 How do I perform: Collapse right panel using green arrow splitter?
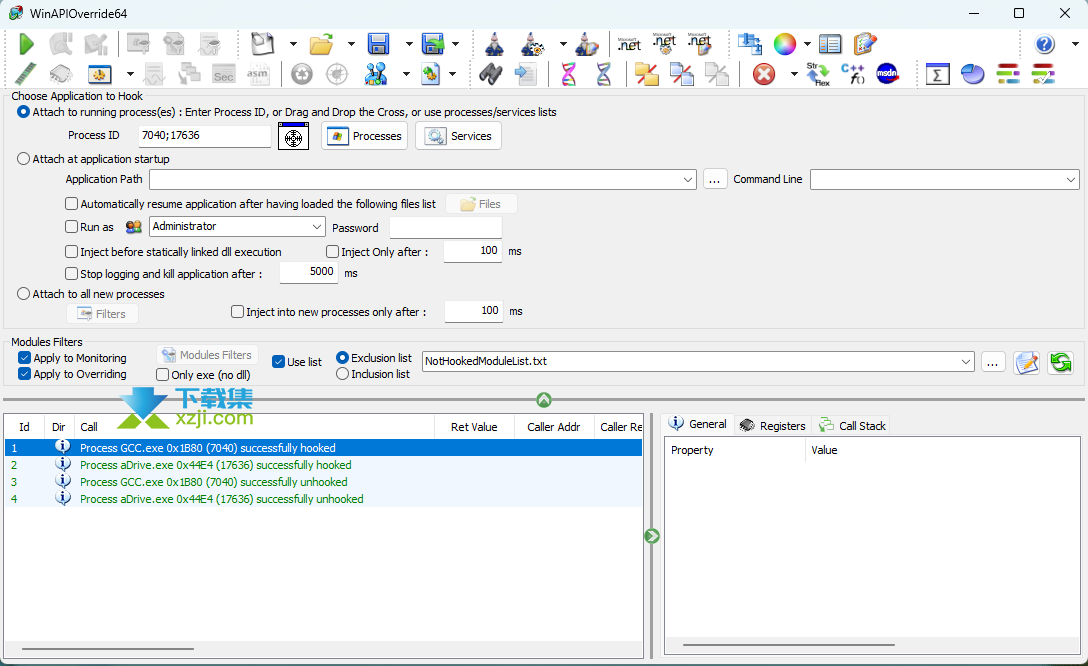(652, 536)
